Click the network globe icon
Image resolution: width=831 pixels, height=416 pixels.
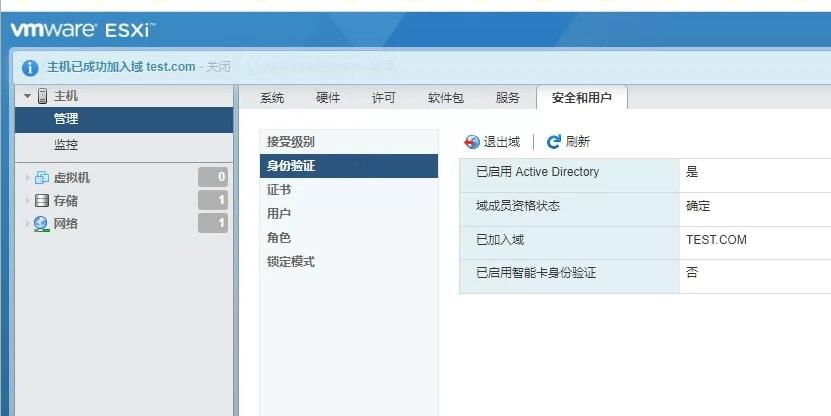tap(41, 224)
